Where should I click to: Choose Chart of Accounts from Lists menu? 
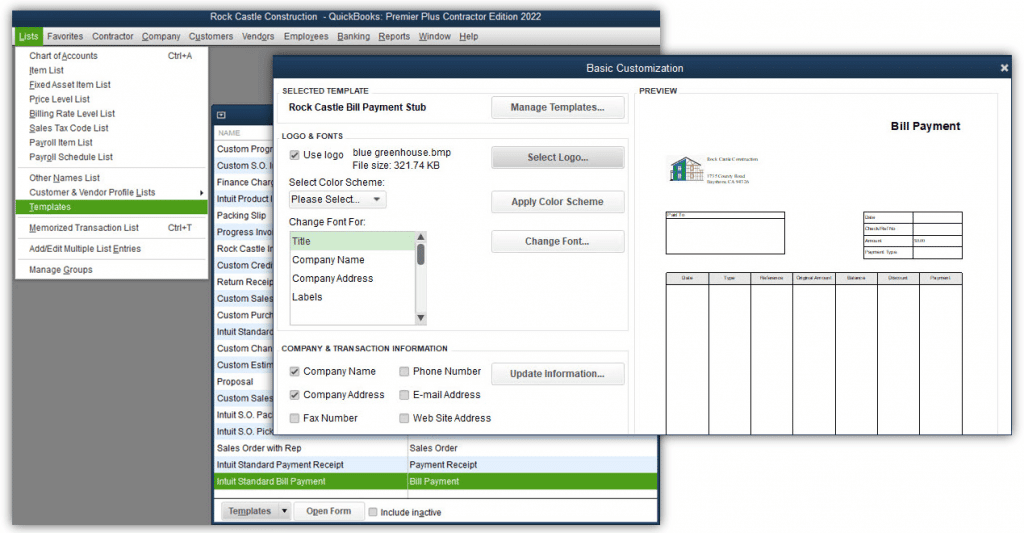click(111, 56)
